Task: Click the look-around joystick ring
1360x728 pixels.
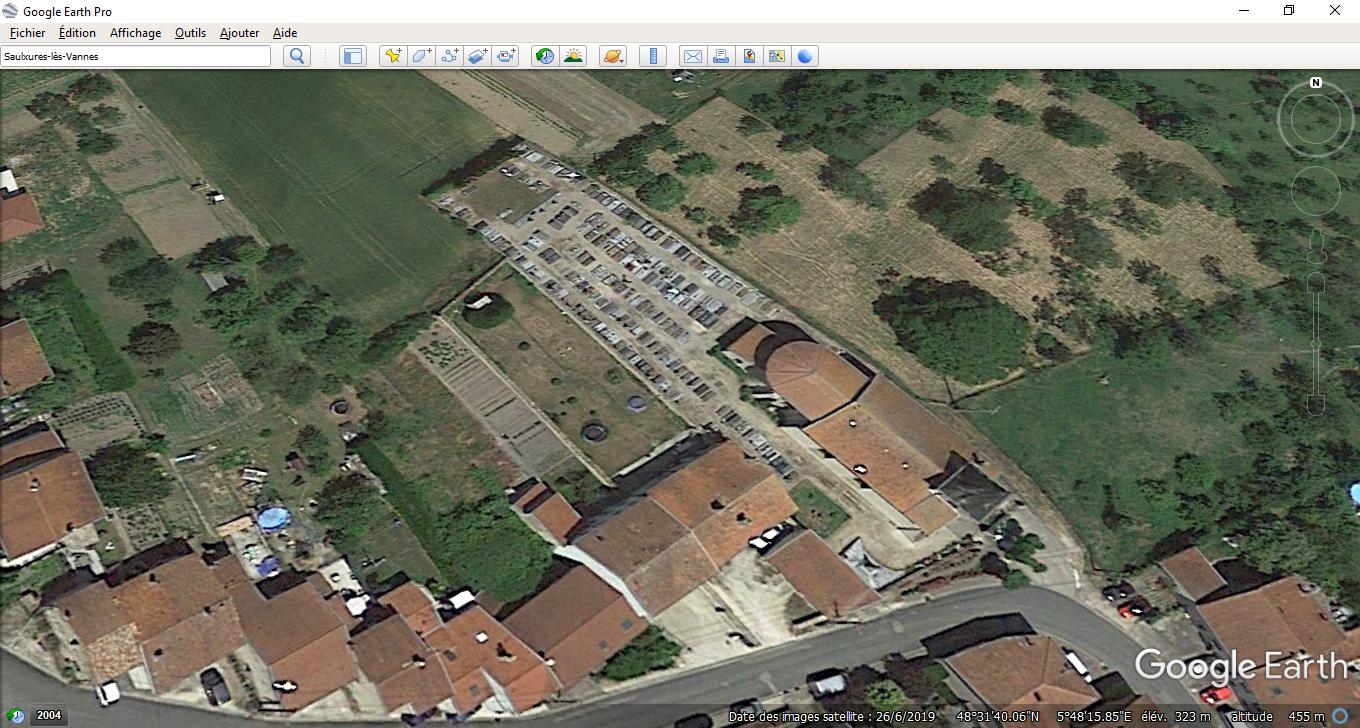Action: [1316, 119]
